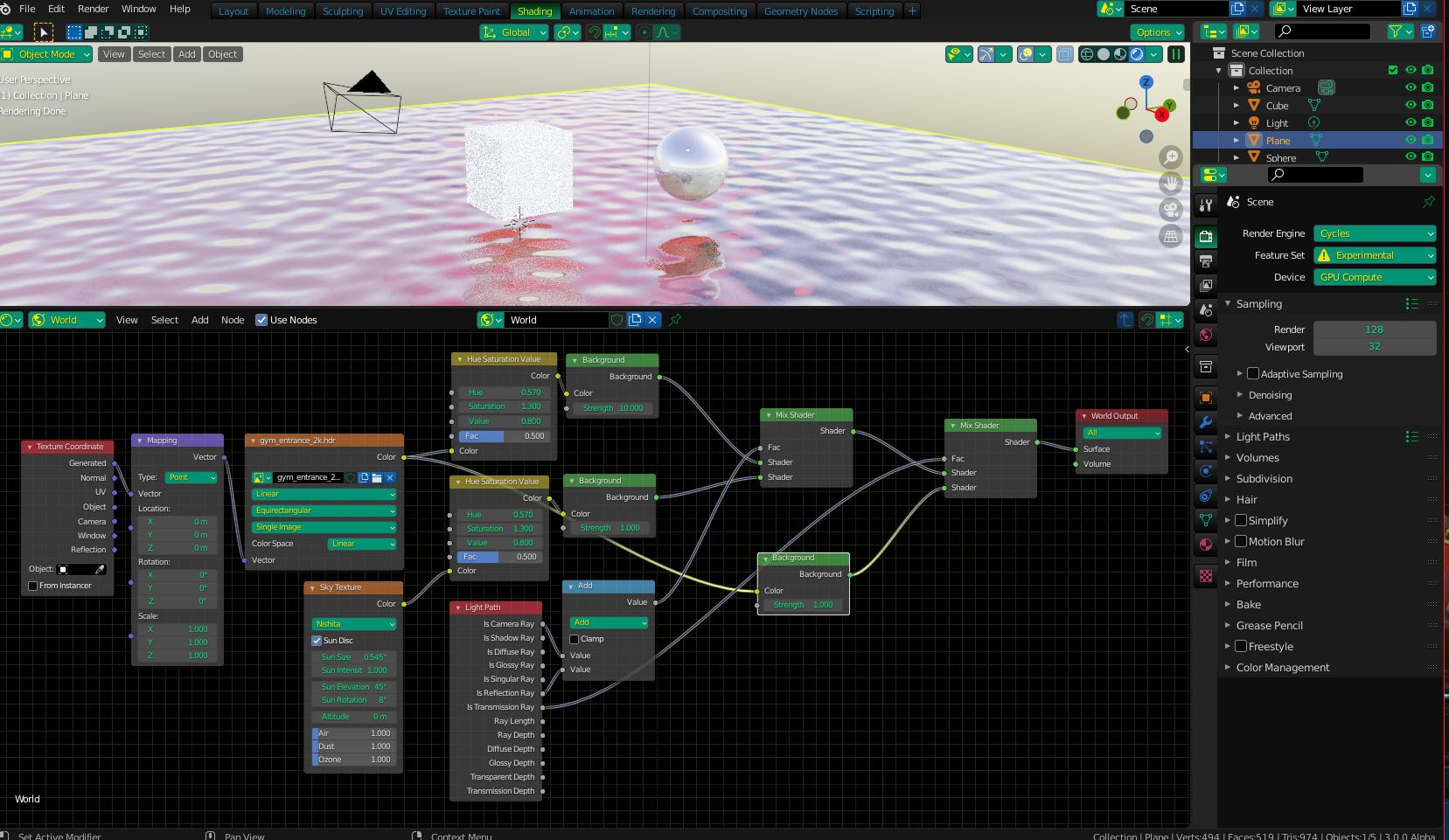Enable the Freestyle checkbox
Viewport: 1449px width, 840px height.
[x=1241, y=647]
